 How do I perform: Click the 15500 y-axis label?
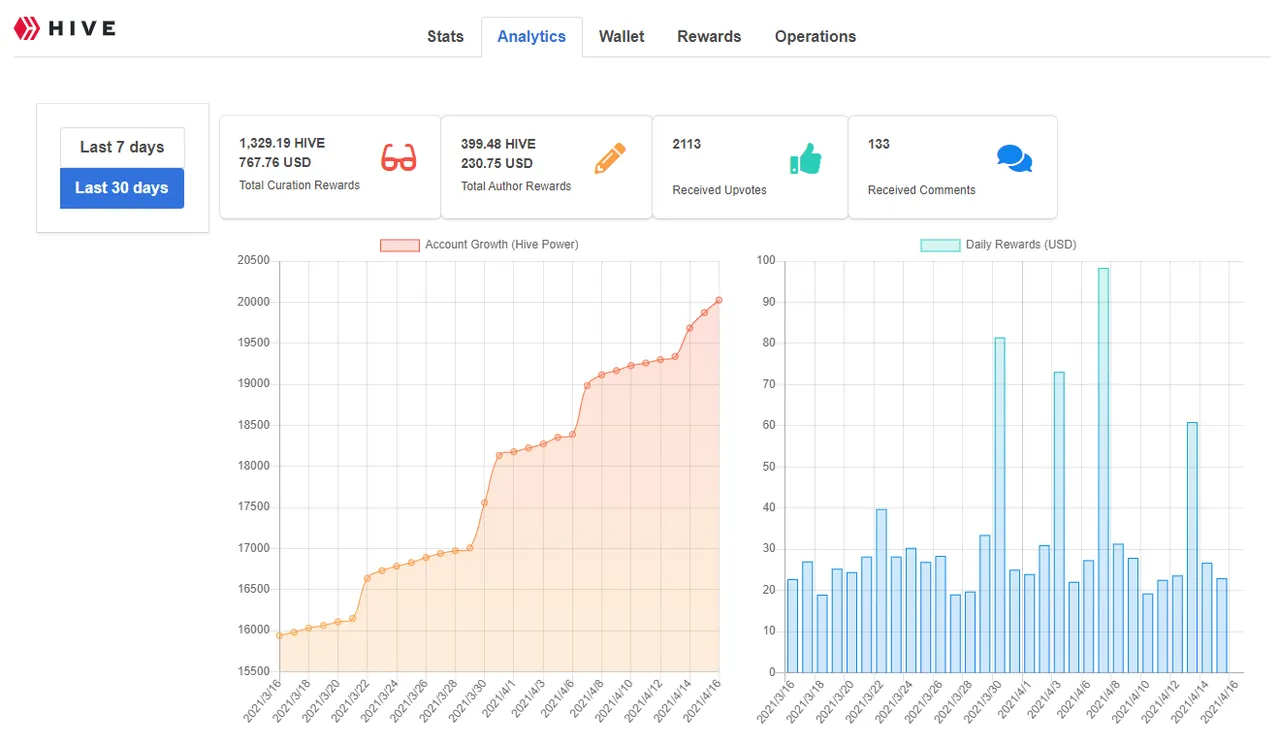(x=253, y=672)
